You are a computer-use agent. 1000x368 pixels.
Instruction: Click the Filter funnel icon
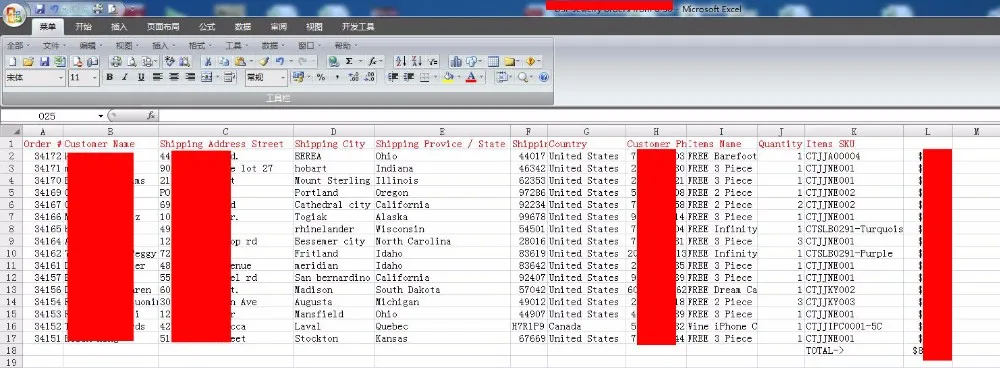click(x=432, y=62)
